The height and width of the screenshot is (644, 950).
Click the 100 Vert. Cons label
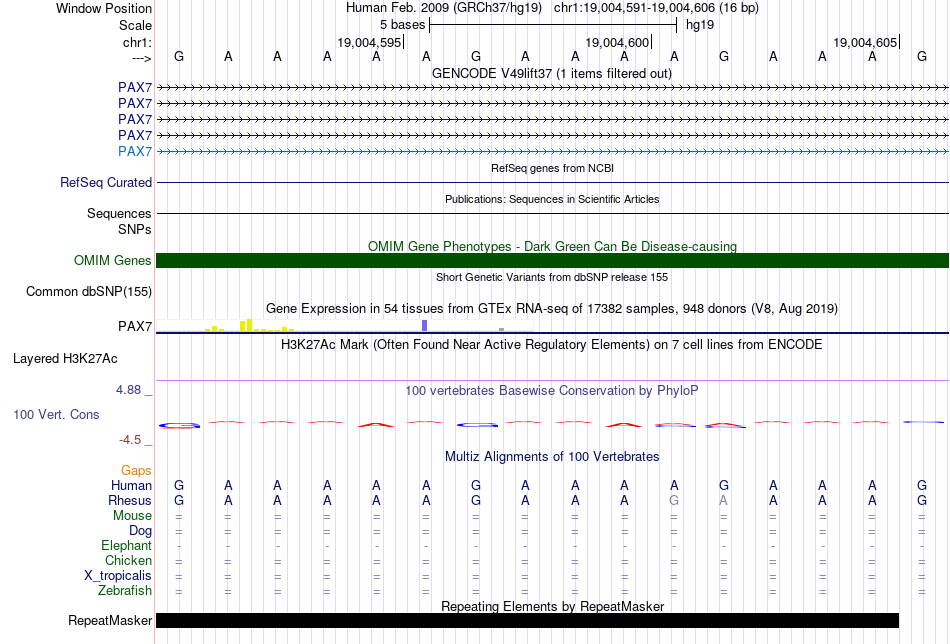[56, 415]
